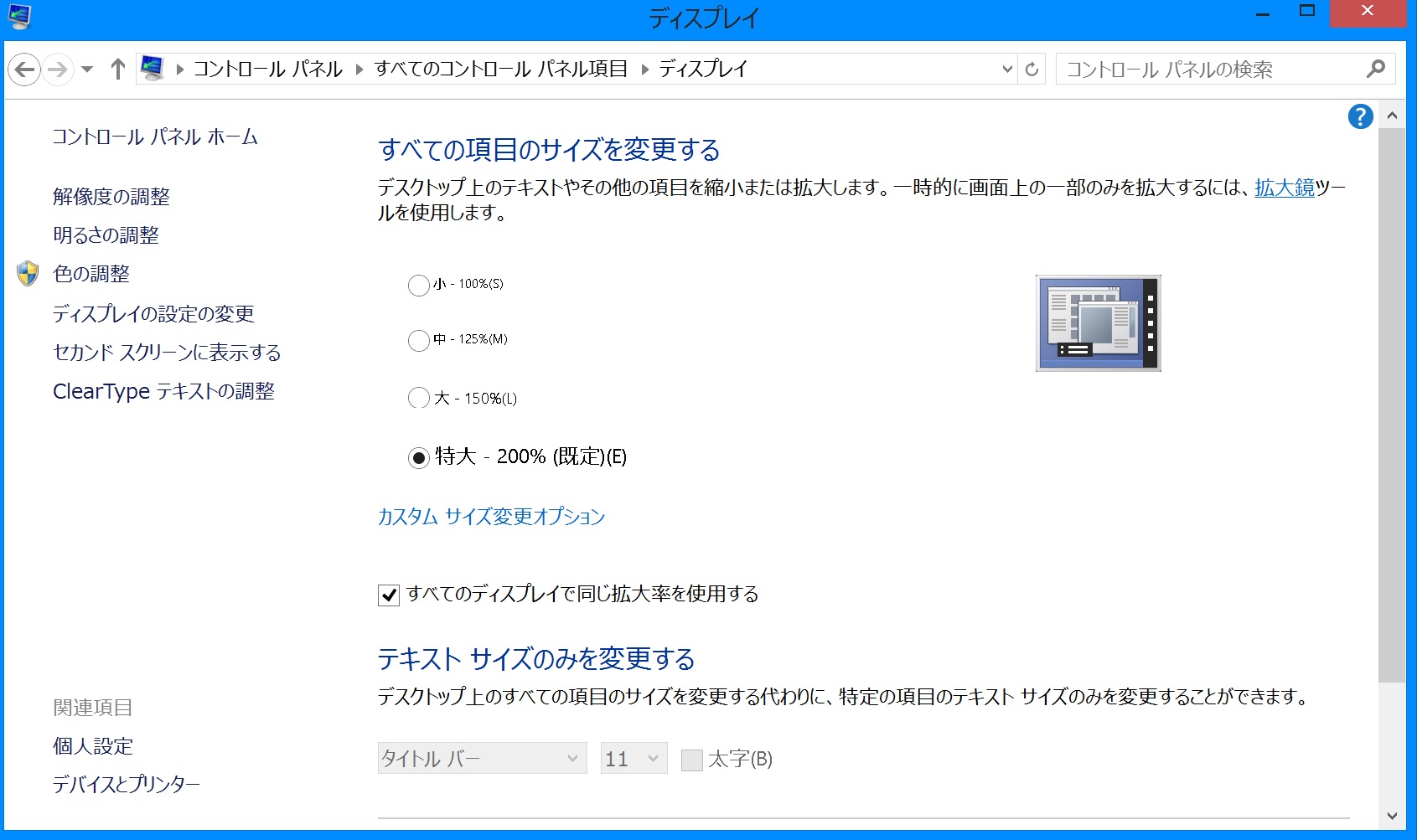The width and height of the screenshot is (1417, 840).
Task: Open 解像度の調整 in sidebar
Action: [x=111, y=197]
